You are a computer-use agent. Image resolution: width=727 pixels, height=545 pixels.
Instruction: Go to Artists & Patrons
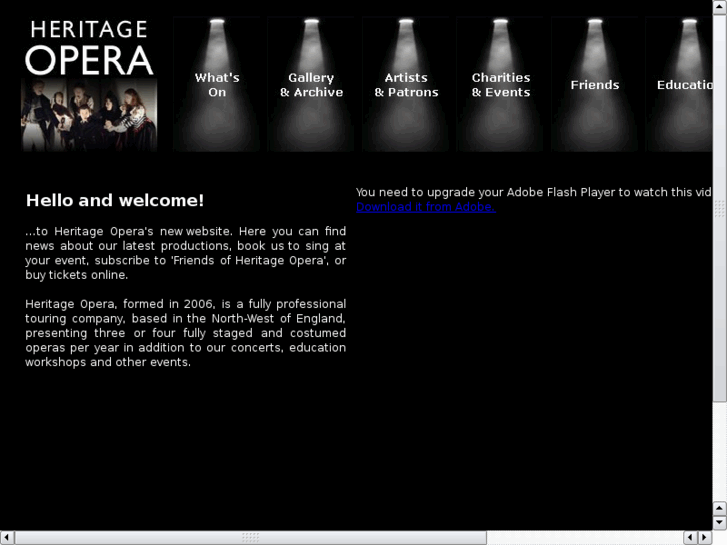click(x=406, y=84)
